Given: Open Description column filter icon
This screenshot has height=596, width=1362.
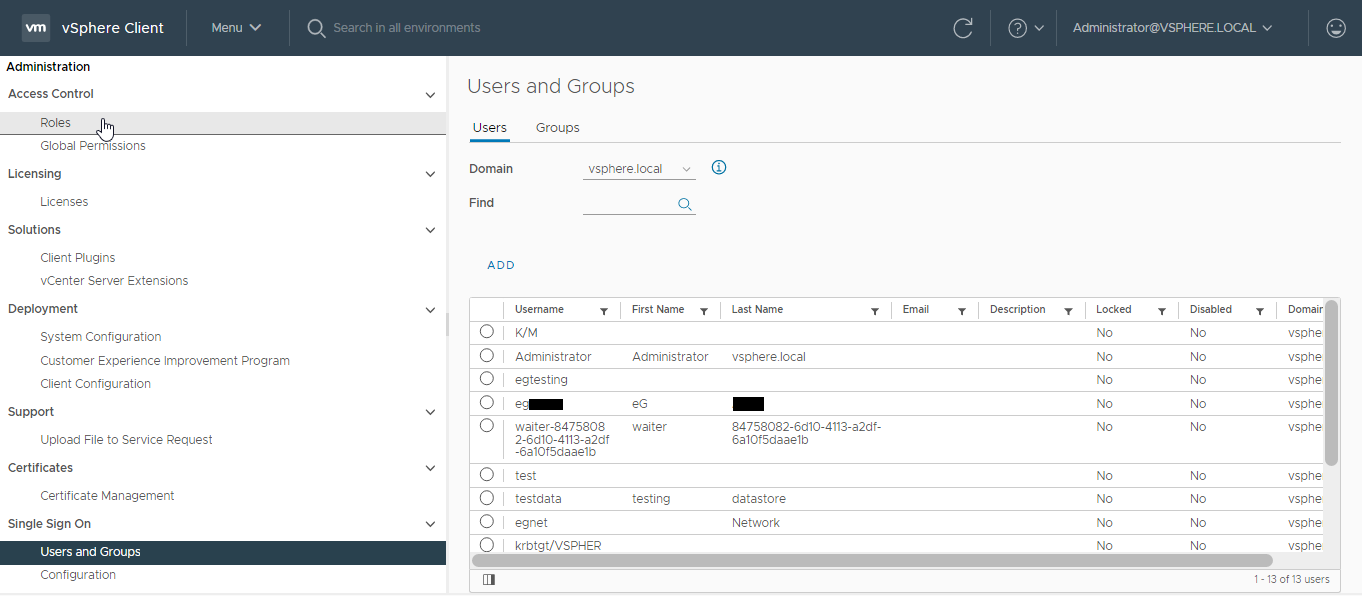Looking at the screenshot, I should [1069, 311].
